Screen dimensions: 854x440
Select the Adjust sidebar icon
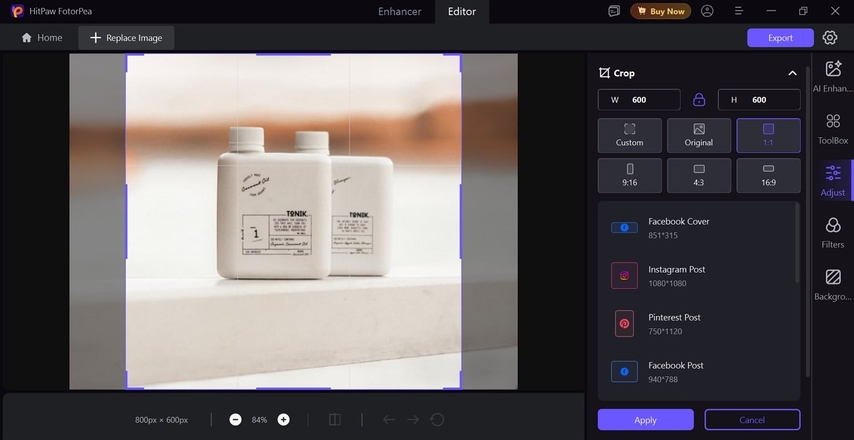[832, 180]
